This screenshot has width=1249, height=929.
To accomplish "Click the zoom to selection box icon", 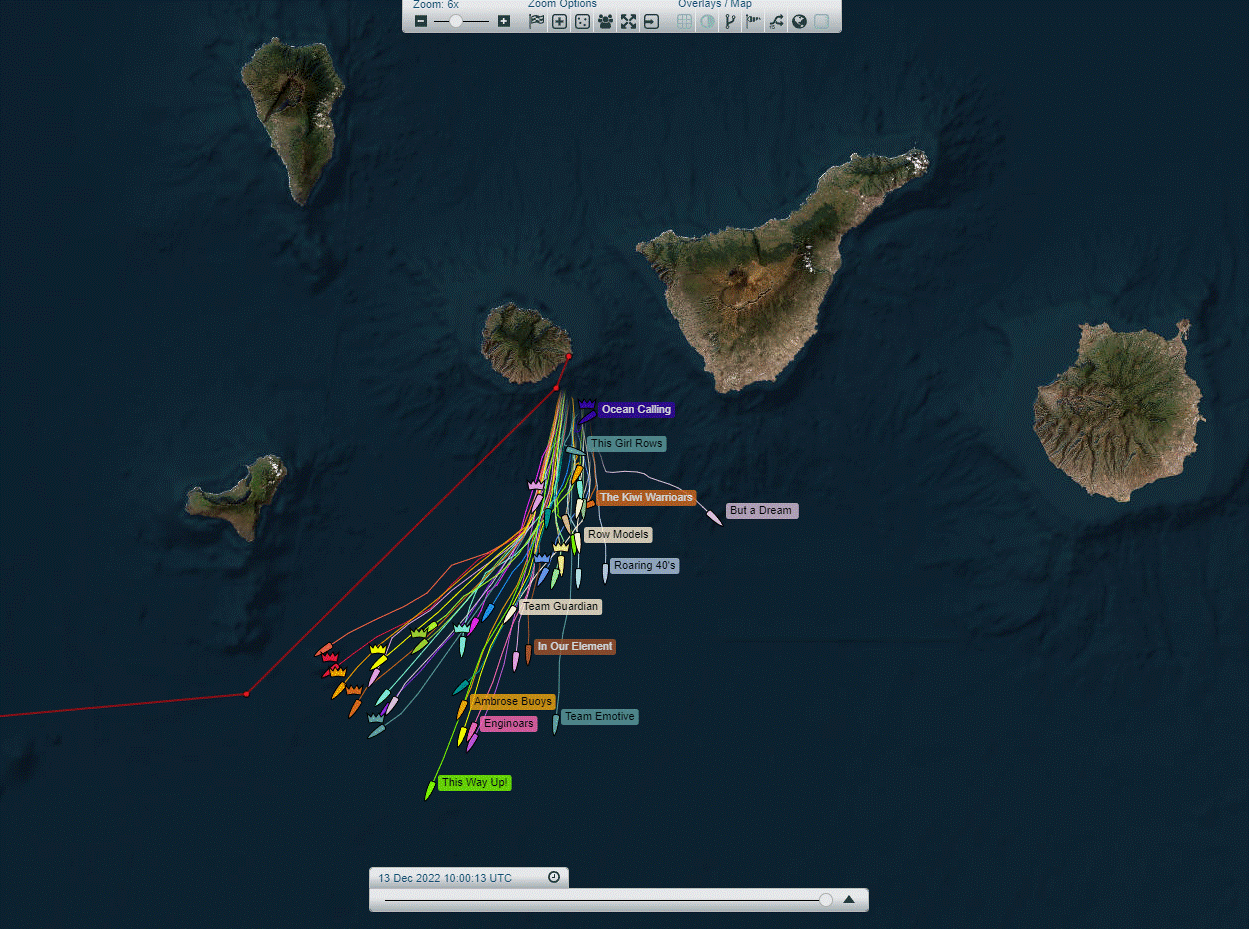I will [x=582, y=21].
